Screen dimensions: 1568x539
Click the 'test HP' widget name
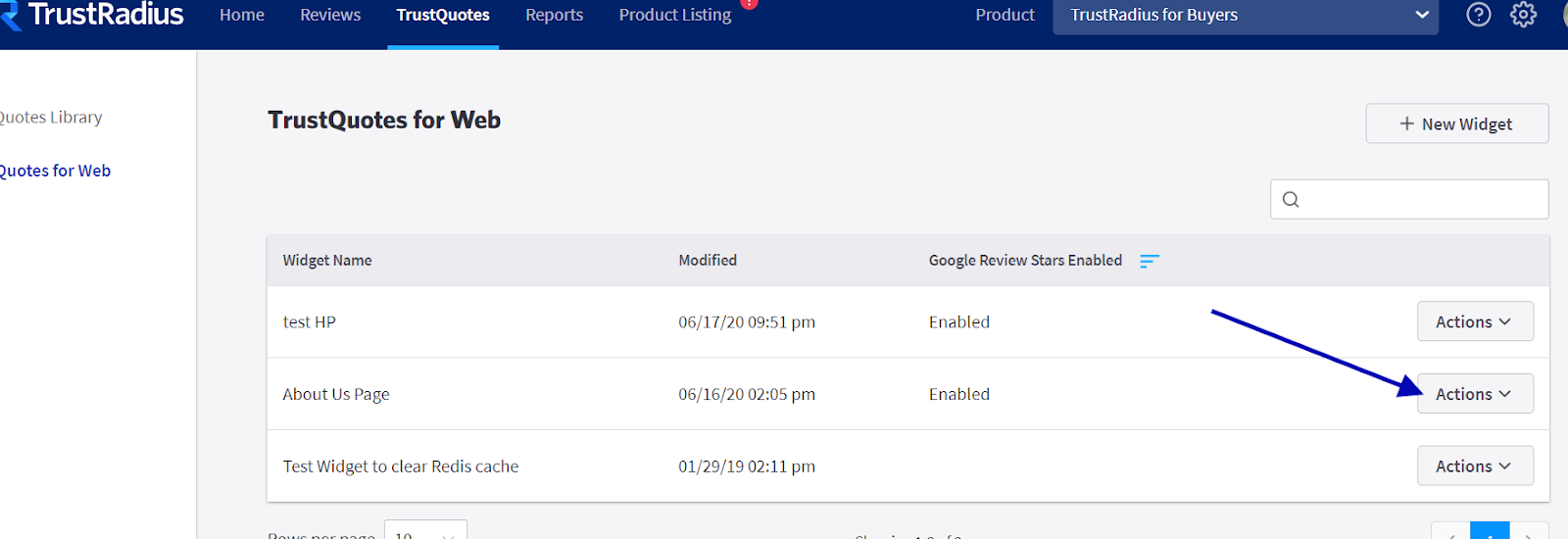pyautogui.click(x=310, y=322)
